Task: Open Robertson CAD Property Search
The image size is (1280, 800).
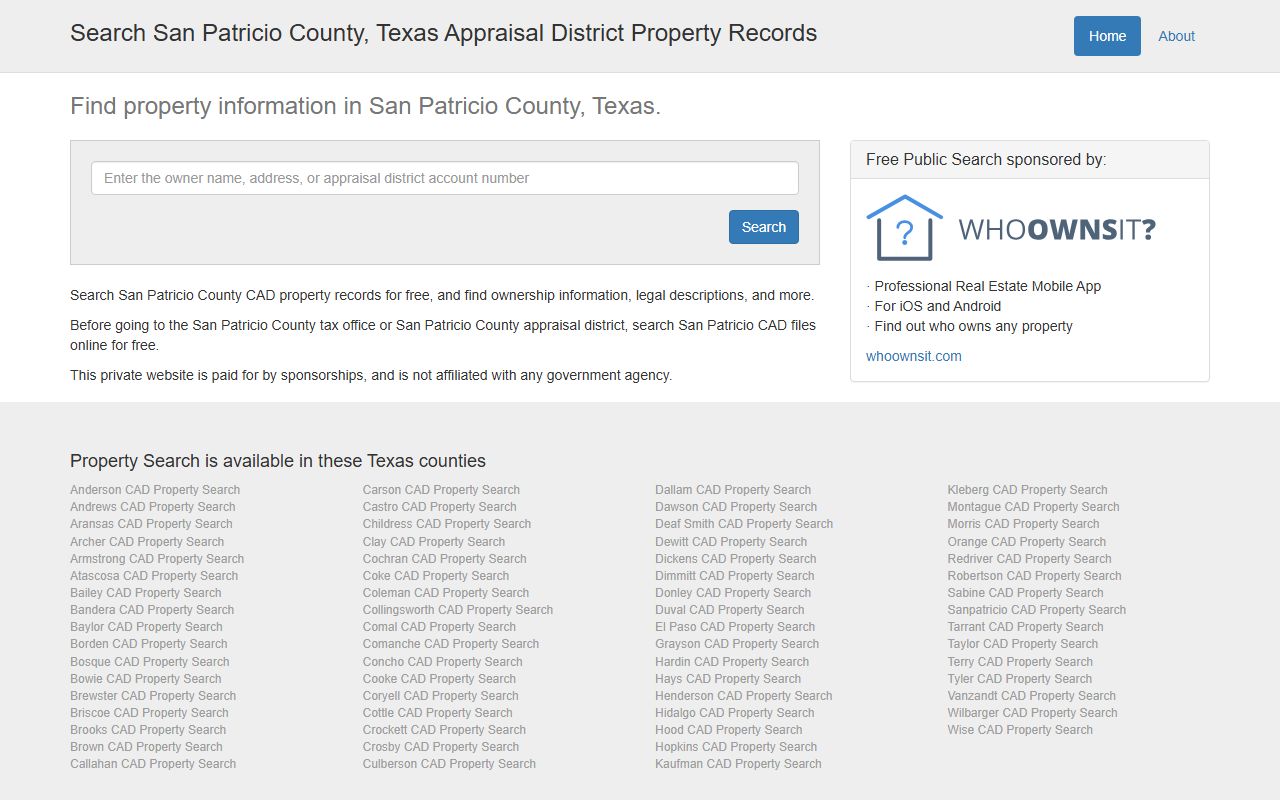Action: (x=1035, y=576)
